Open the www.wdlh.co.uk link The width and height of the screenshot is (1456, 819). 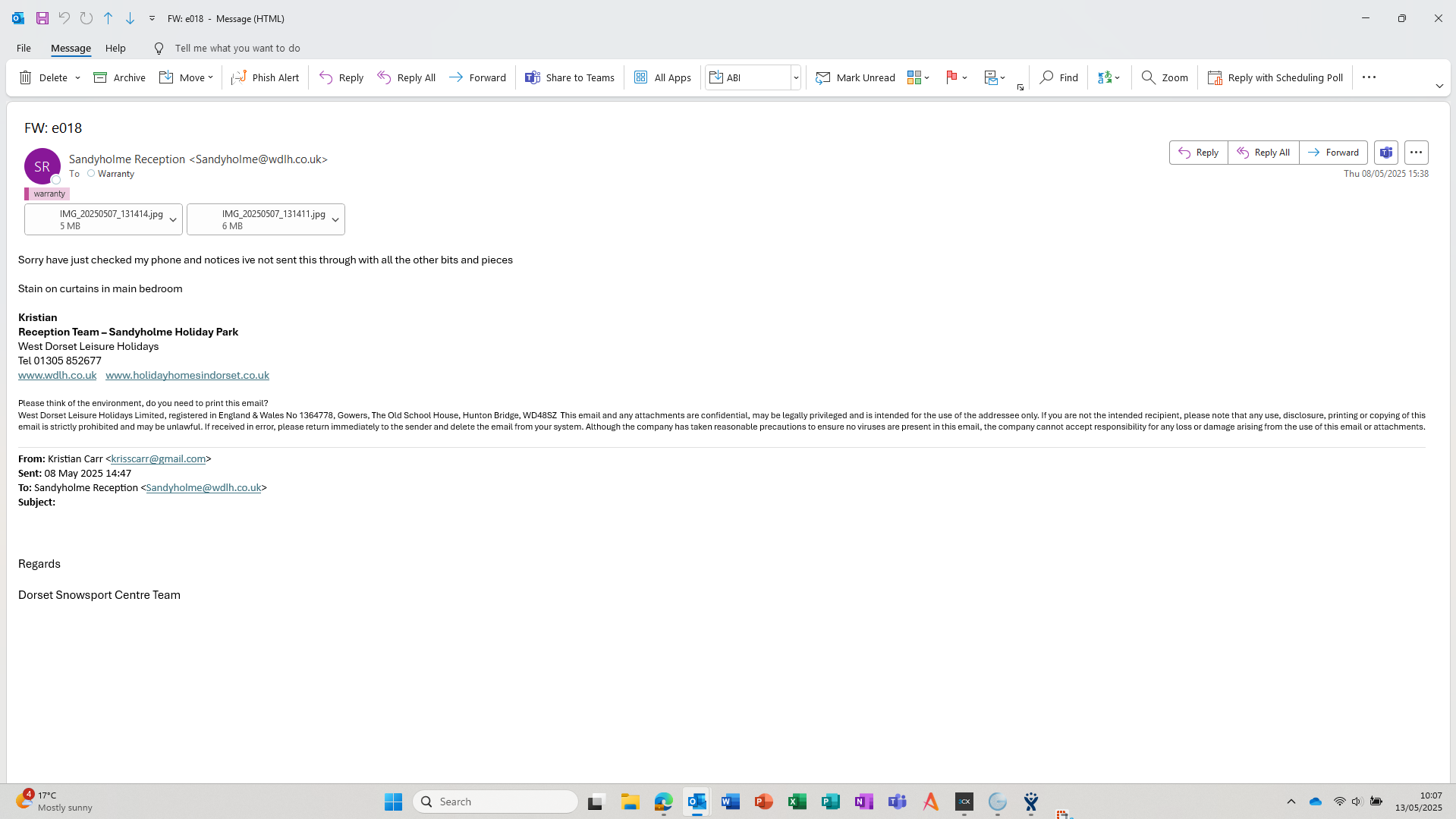58,375
